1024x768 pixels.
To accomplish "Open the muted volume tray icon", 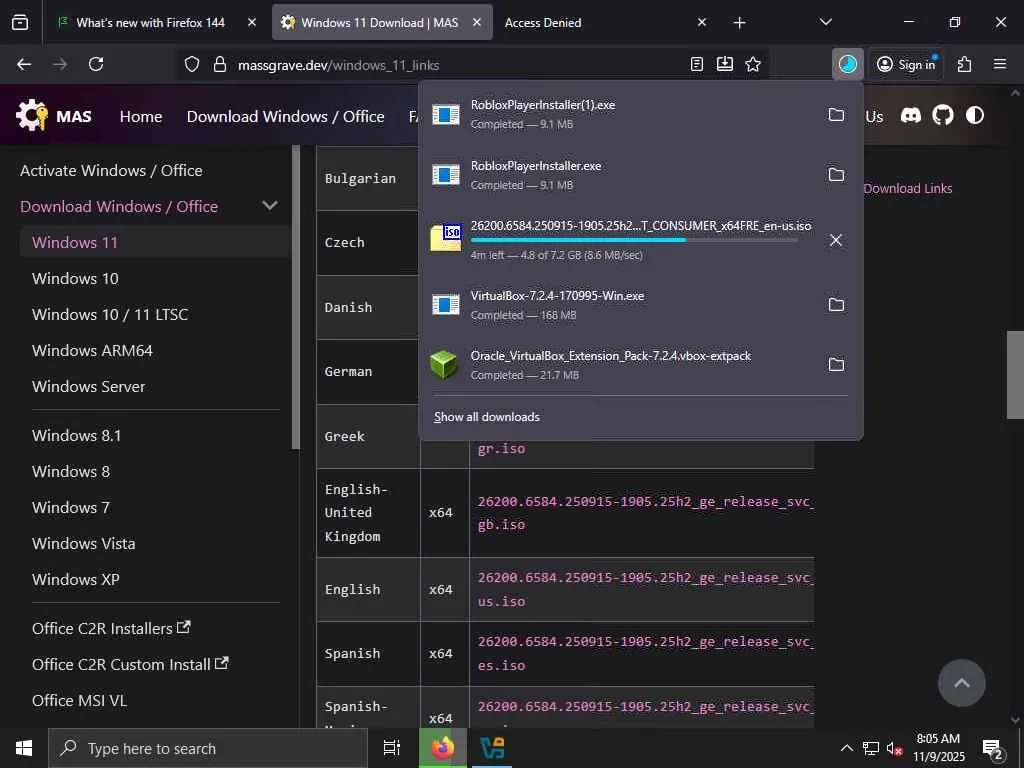I will [894, 748].
